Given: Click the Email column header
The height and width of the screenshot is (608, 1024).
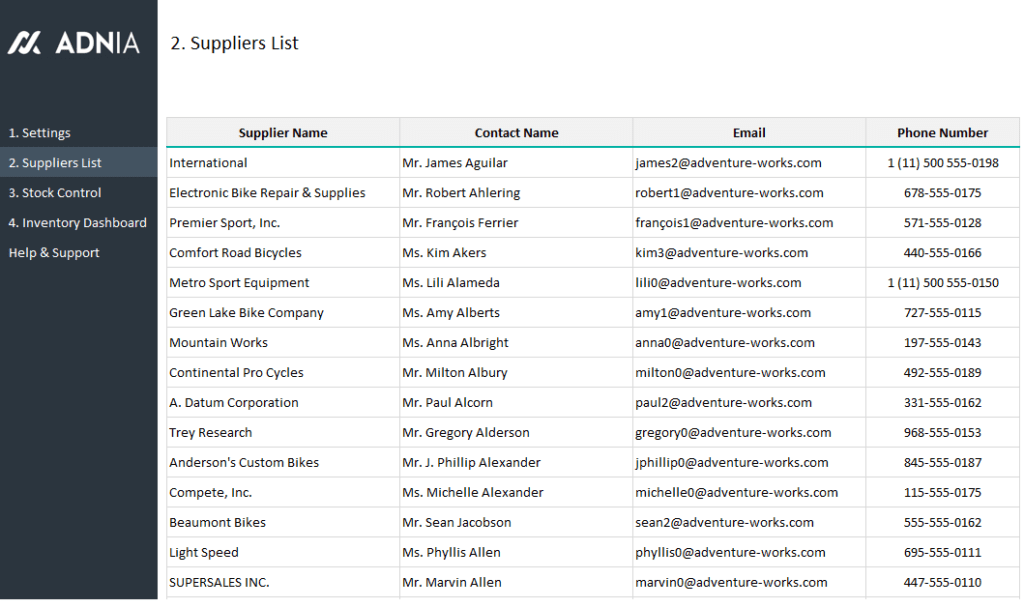Looking at the screenshot, I should pyautogui.click(x=749, y=132).
